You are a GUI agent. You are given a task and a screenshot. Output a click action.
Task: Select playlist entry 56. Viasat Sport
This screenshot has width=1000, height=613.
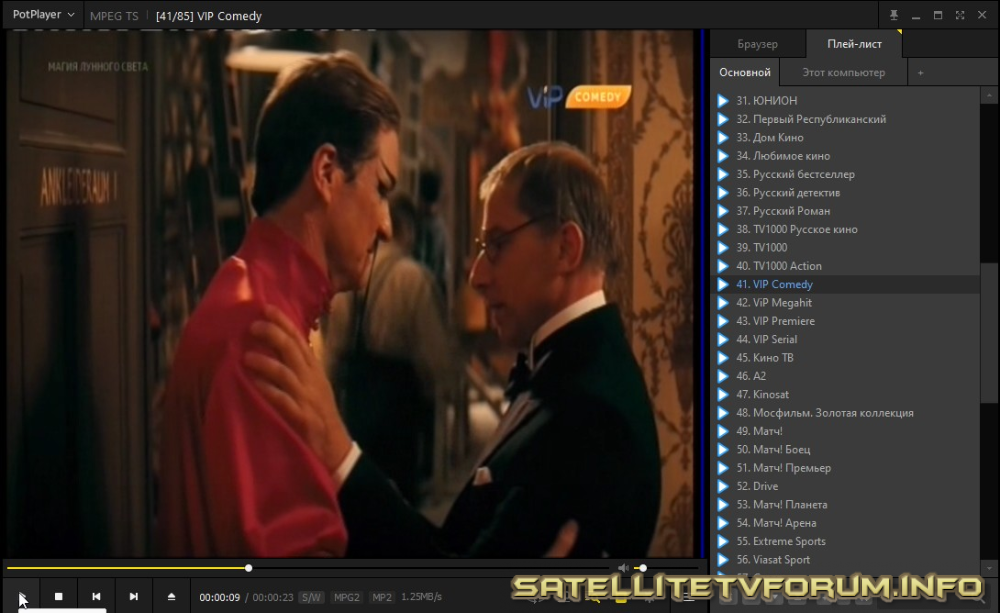point(846,560)
